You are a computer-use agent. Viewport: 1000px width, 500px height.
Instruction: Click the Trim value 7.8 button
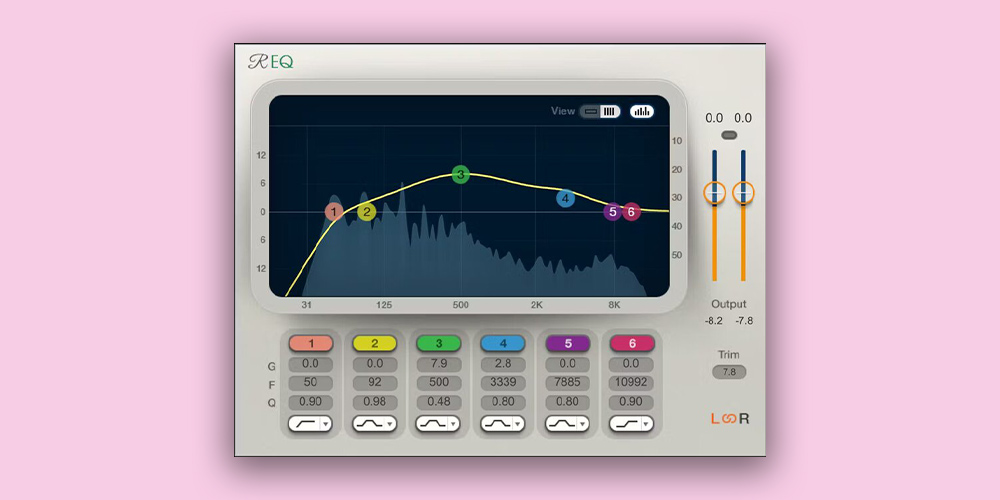(729, 372)
